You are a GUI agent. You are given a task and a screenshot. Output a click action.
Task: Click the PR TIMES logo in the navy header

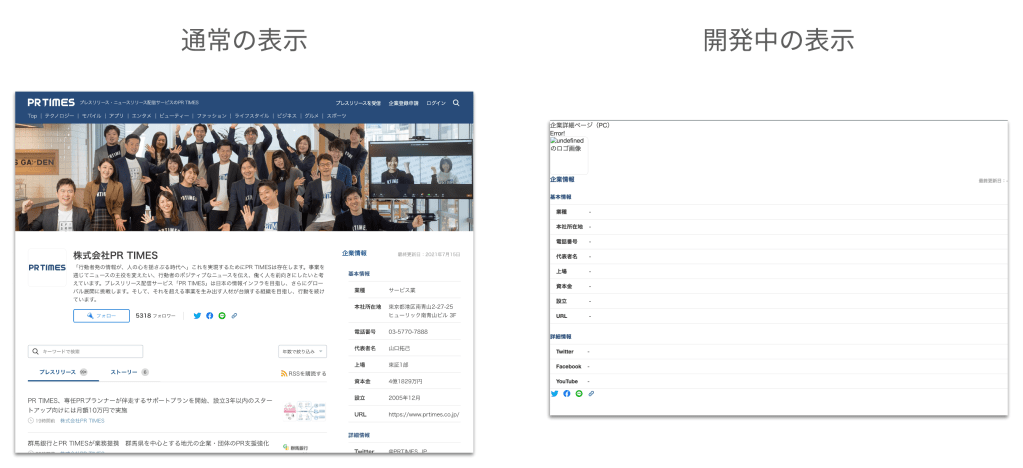[x=46, y=103]
